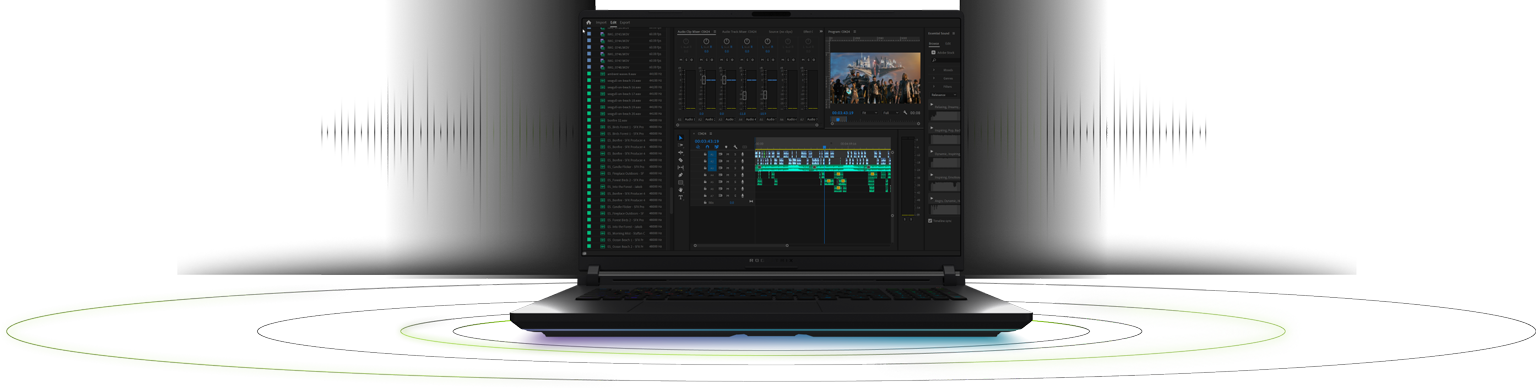Toggle the timeline Snap magnet button
Image resolution: width=1536 pixels, height=388 pixels.
pos(707,147)
